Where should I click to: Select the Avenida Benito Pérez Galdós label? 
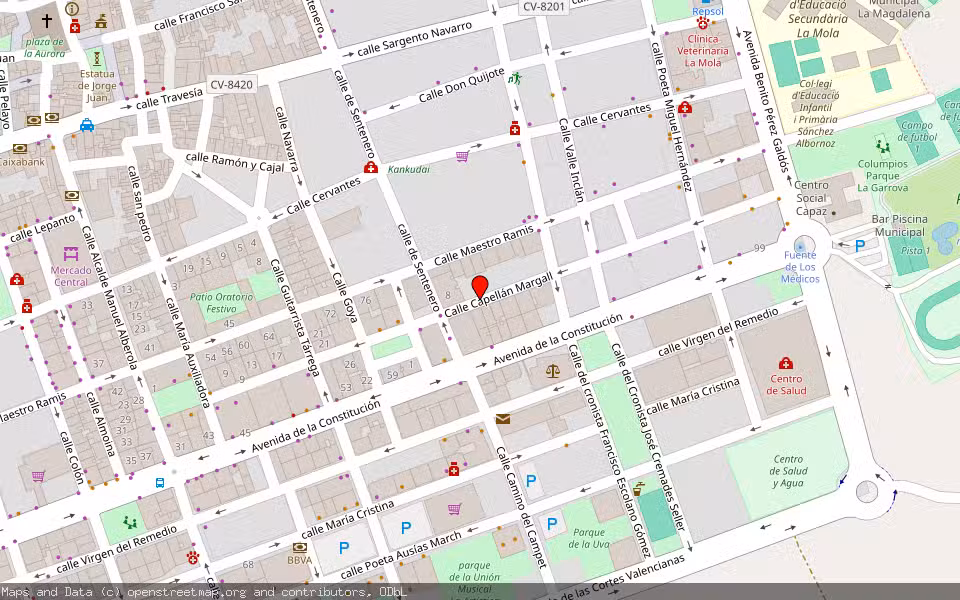[765, 100]
